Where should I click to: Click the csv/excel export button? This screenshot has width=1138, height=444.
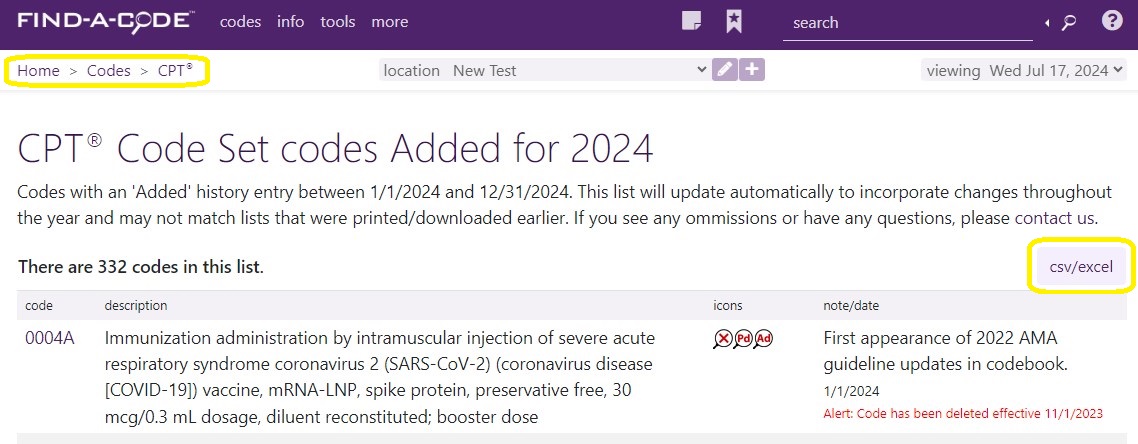(x=1081, y=266)
